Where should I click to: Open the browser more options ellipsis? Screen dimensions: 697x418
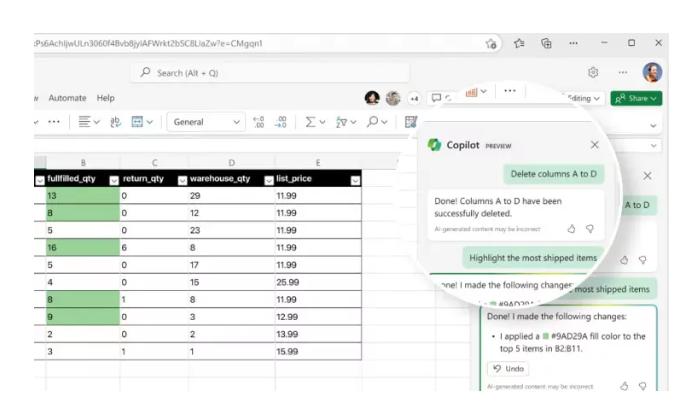(x=573, y=43)
